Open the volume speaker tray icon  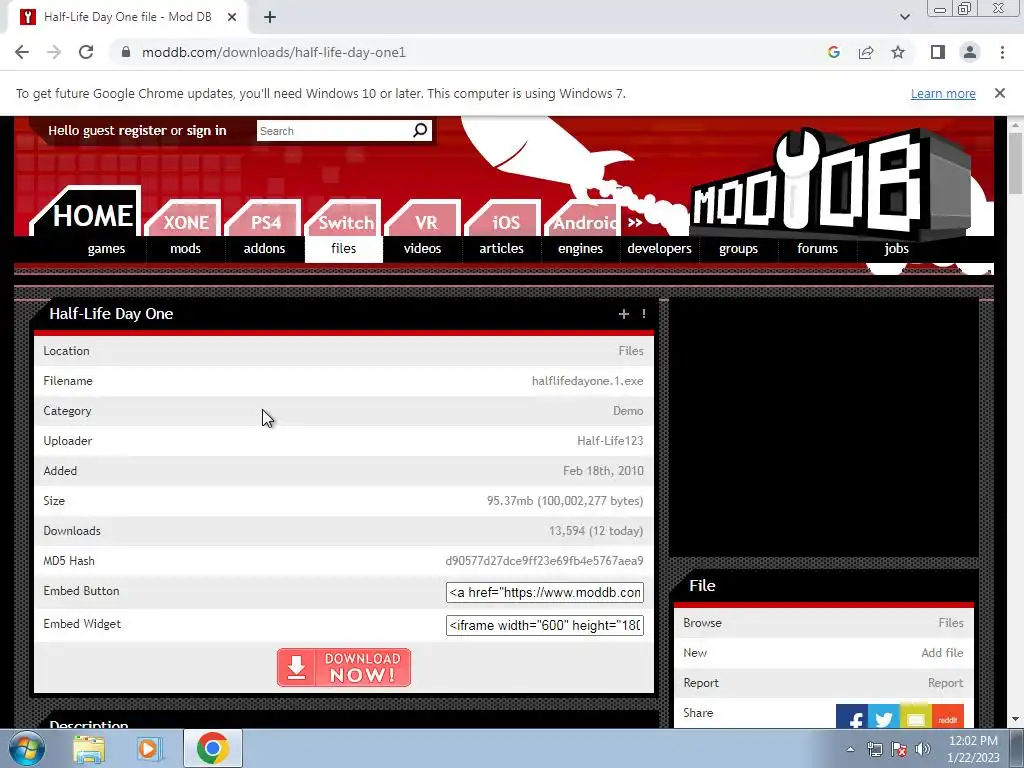click(923, 749)
